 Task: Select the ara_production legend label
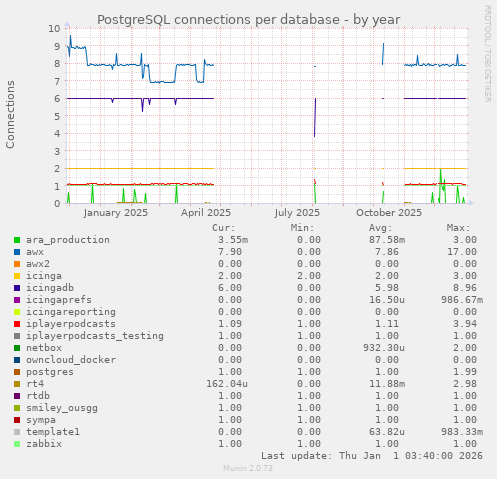(68, 240)
